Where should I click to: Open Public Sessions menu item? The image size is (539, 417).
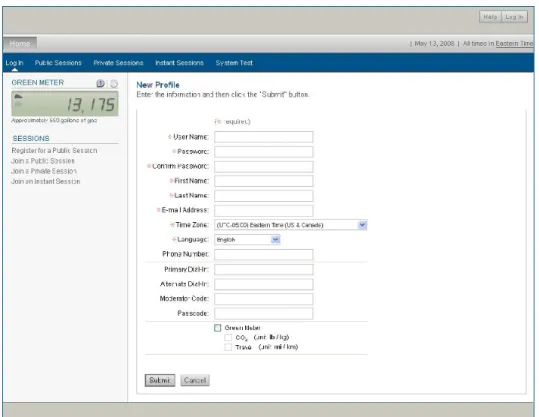click(58, 63)
